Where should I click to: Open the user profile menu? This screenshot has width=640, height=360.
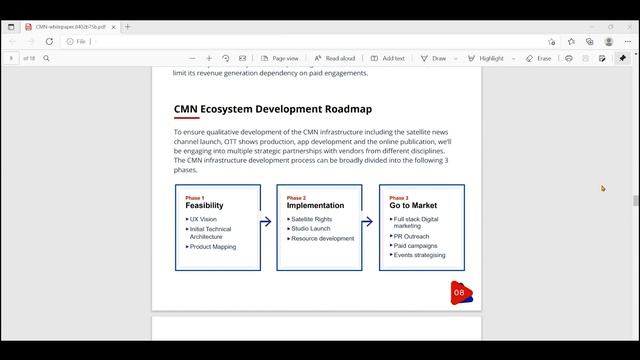(609, 42)
